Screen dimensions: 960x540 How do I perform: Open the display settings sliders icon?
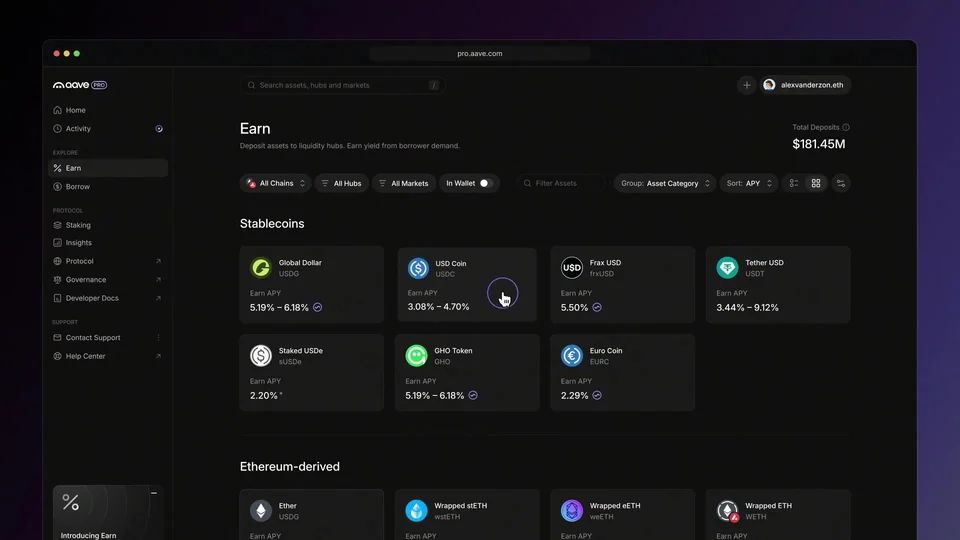coord(841,183)
